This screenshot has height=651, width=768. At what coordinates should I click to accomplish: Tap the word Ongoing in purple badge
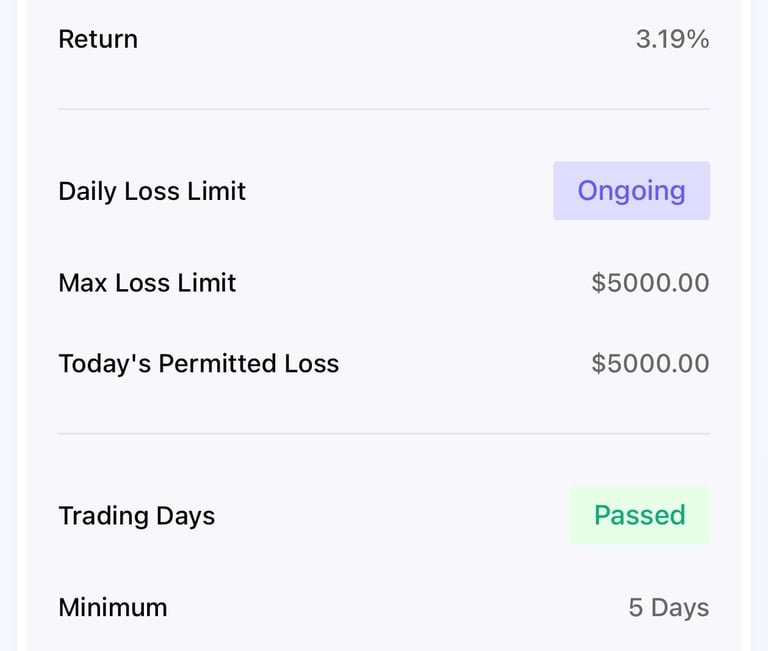(631, 191)
